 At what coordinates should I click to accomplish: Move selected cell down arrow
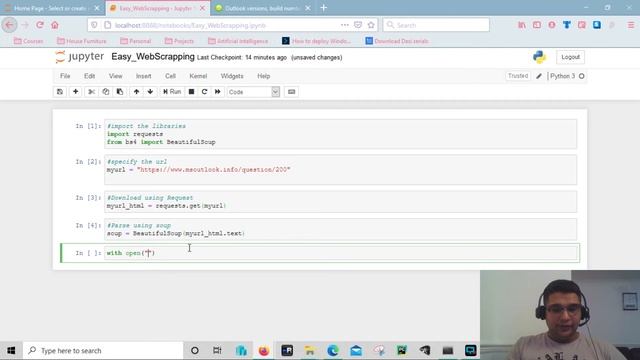tap(150, 92)
